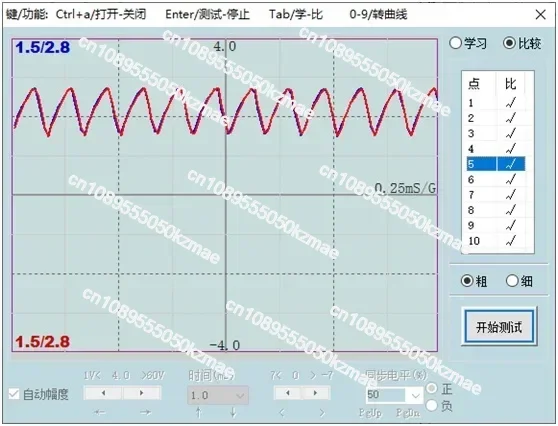Select point 2 in the list
Screen dimensions: 558x426
471,118
